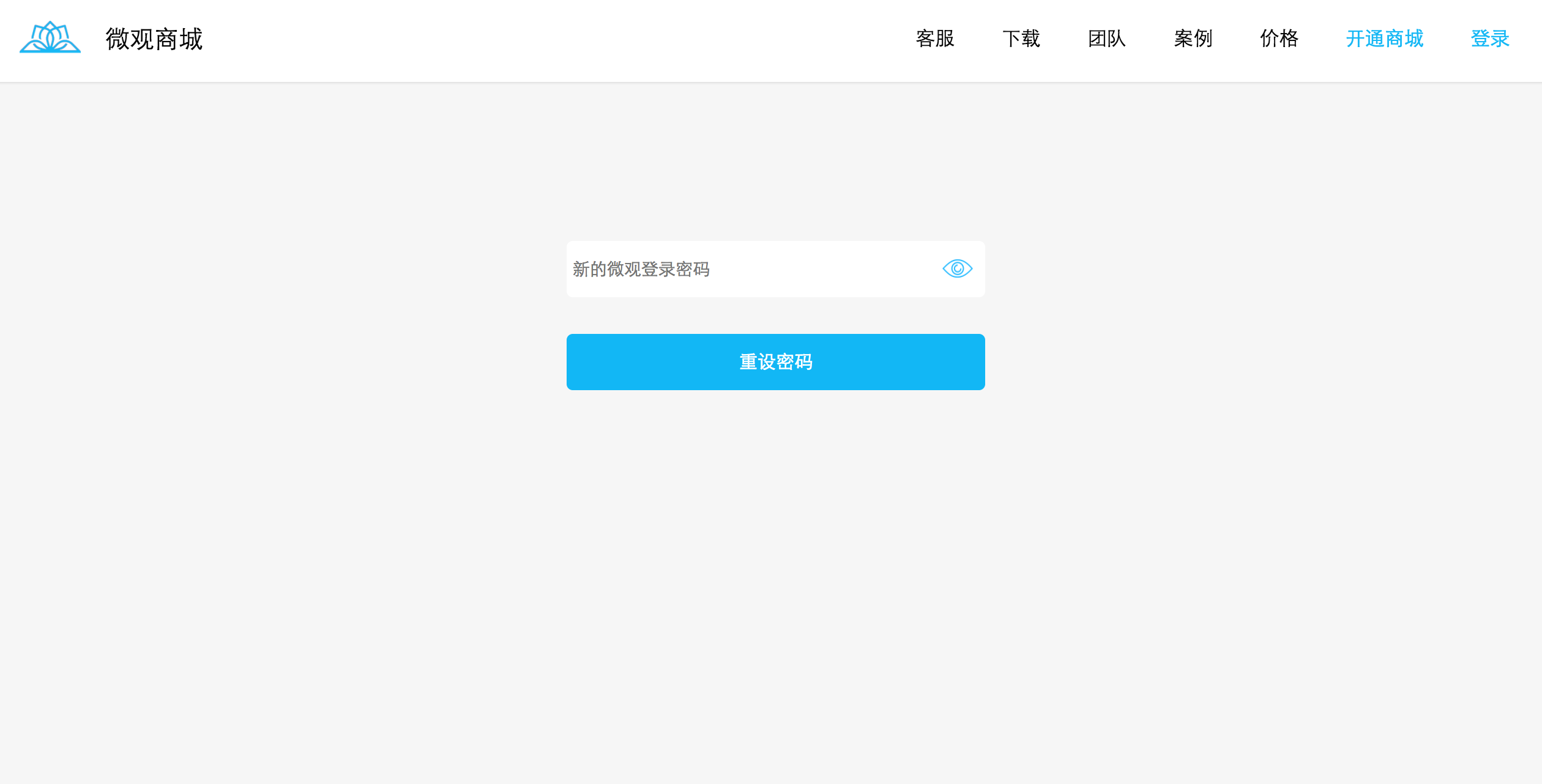Viewport: 1542px width, 784px height.
Task: Click the 开通商城 link
Action: (x=1384, y=39)
